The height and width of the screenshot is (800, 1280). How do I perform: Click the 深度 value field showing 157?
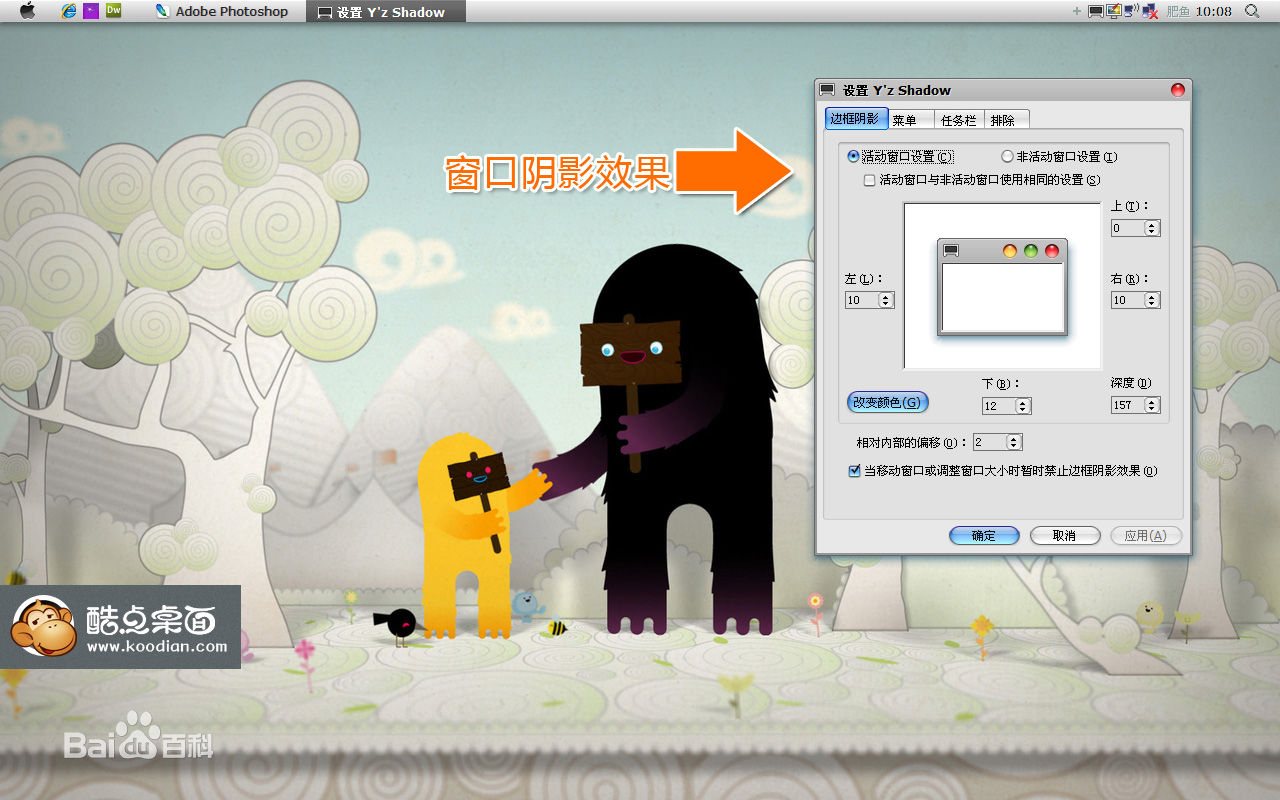click(x=1128, y=405)
